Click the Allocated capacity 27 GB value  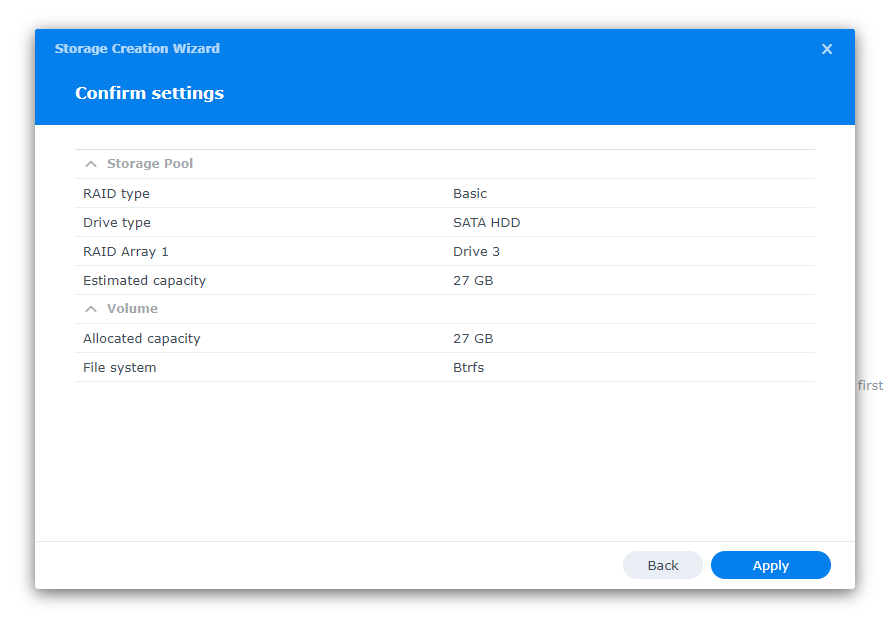click(473, 338)
